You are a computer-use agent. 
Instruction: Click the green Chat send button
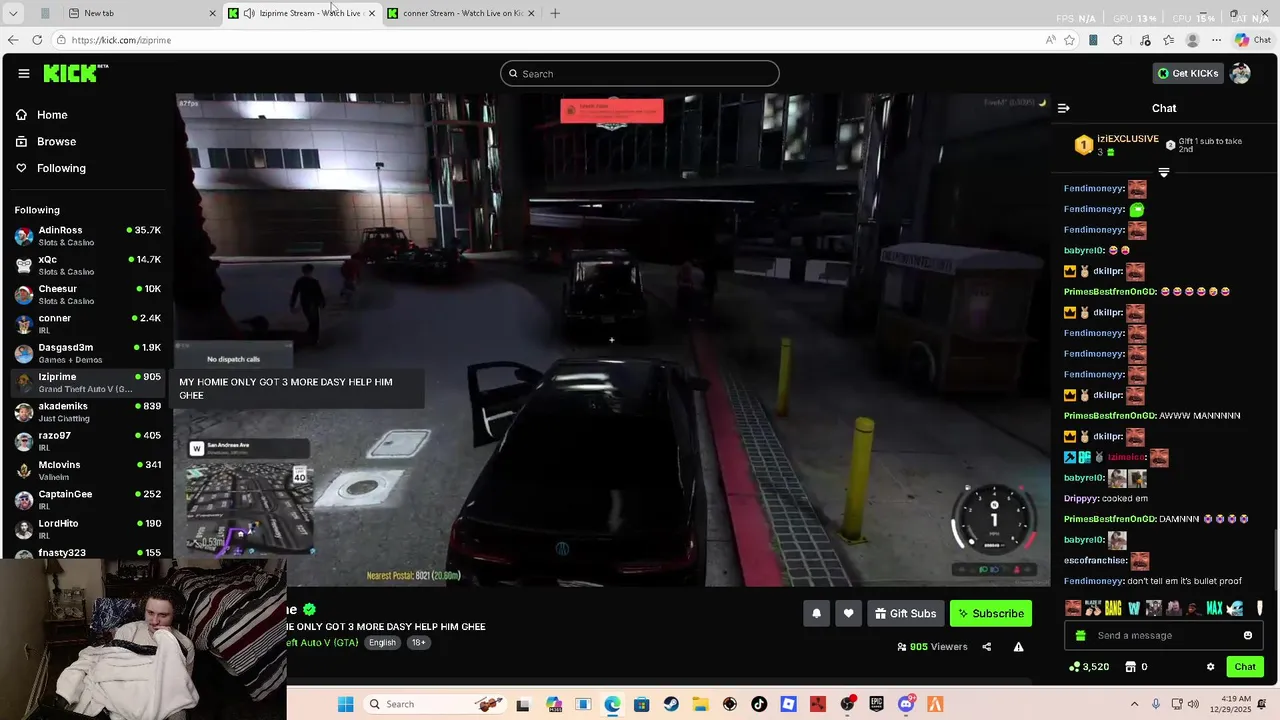click(x=1245, y=667)
